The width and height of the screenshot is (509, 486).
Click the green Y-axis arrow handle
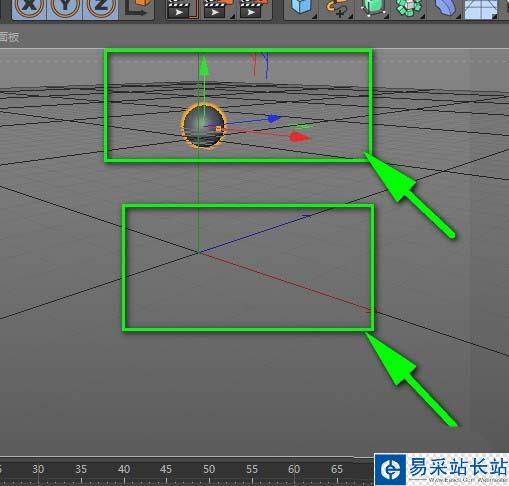(x=203, y=66)
